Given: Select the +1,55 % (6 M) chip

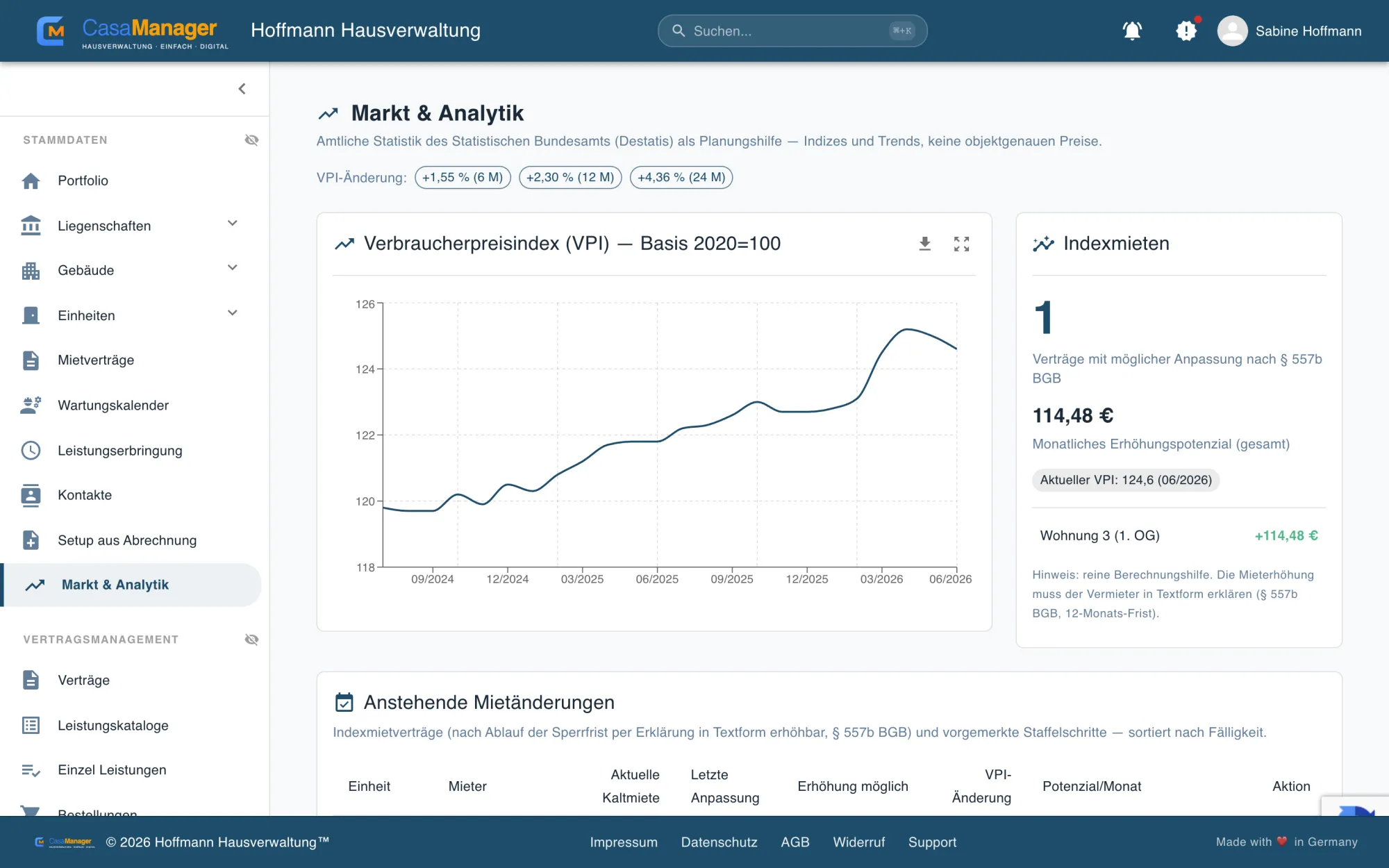Looking at the screenshot, I should (x=463, y=178).
